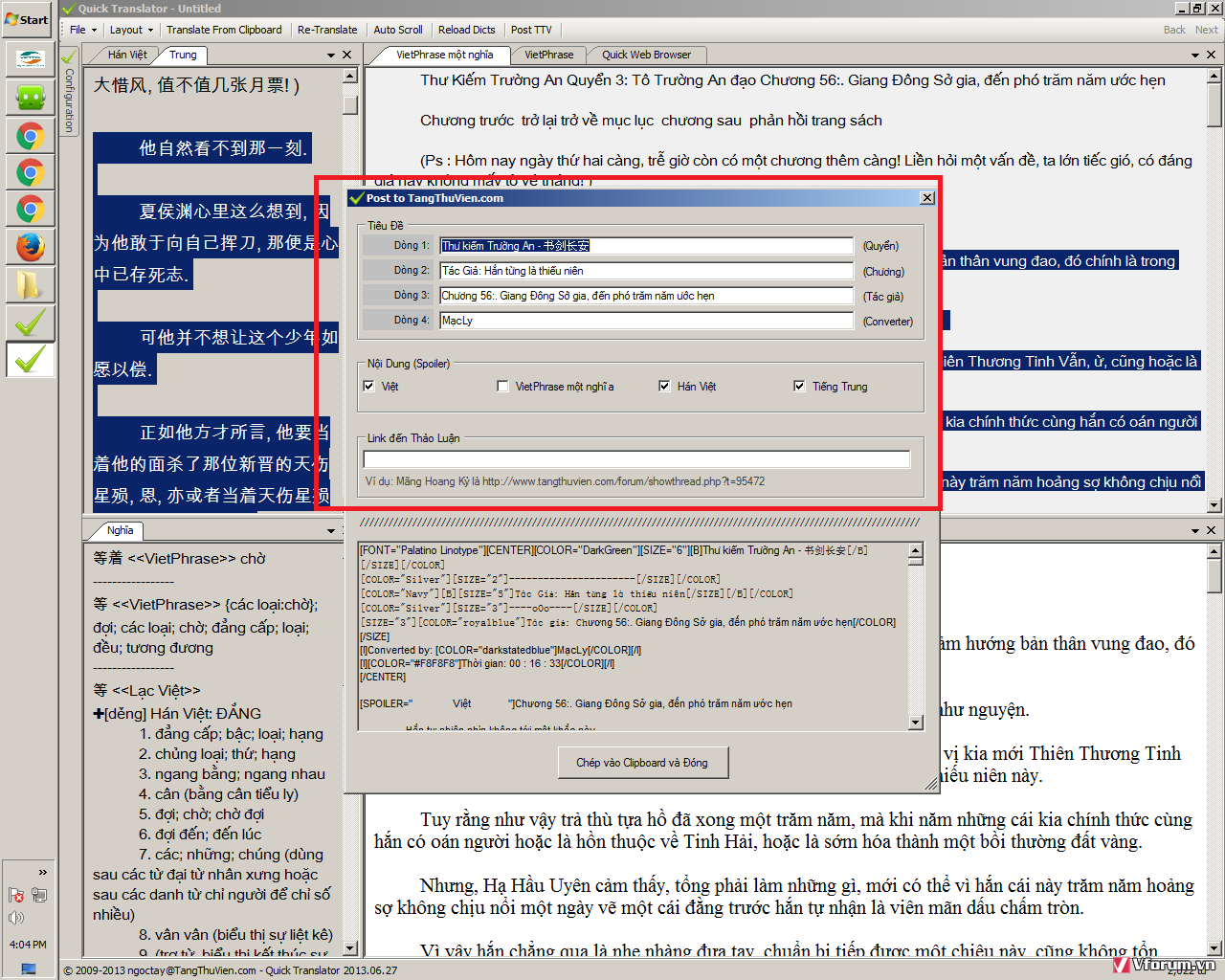Open the Windows Start menu
Image resolution: width=1225 pixels, height=980 pixels.
[27, 19]
